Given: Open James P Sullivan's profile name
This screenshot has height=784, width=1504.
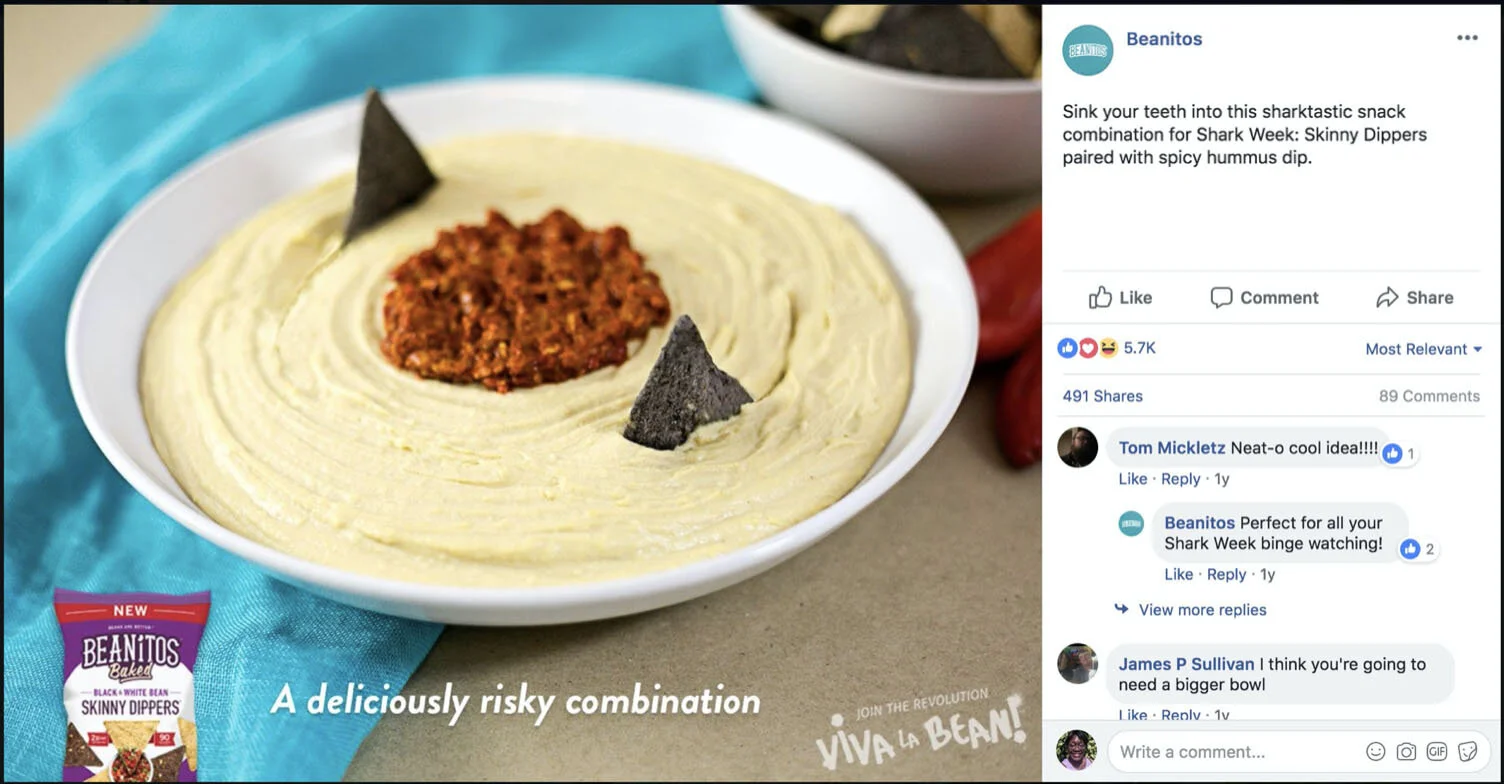Looking at the screenshot, I should (x=1186, y=664).
